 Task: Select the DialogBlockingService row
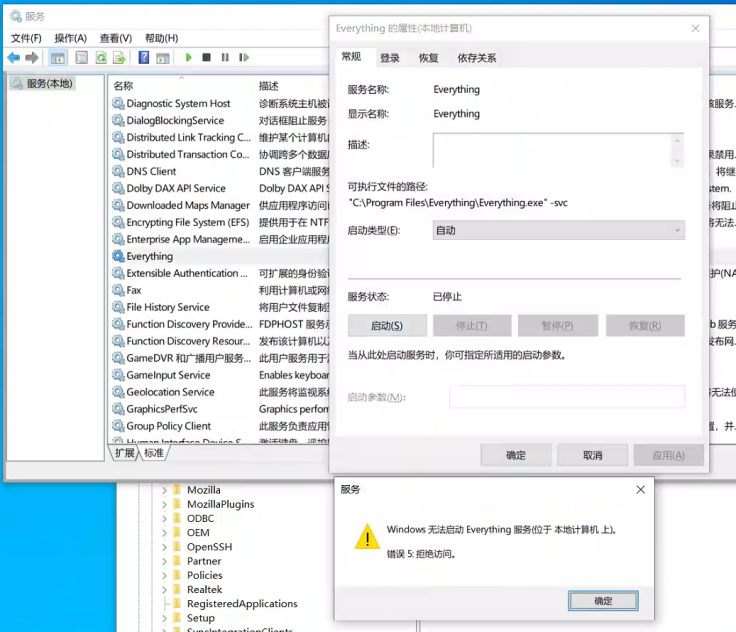175,120
